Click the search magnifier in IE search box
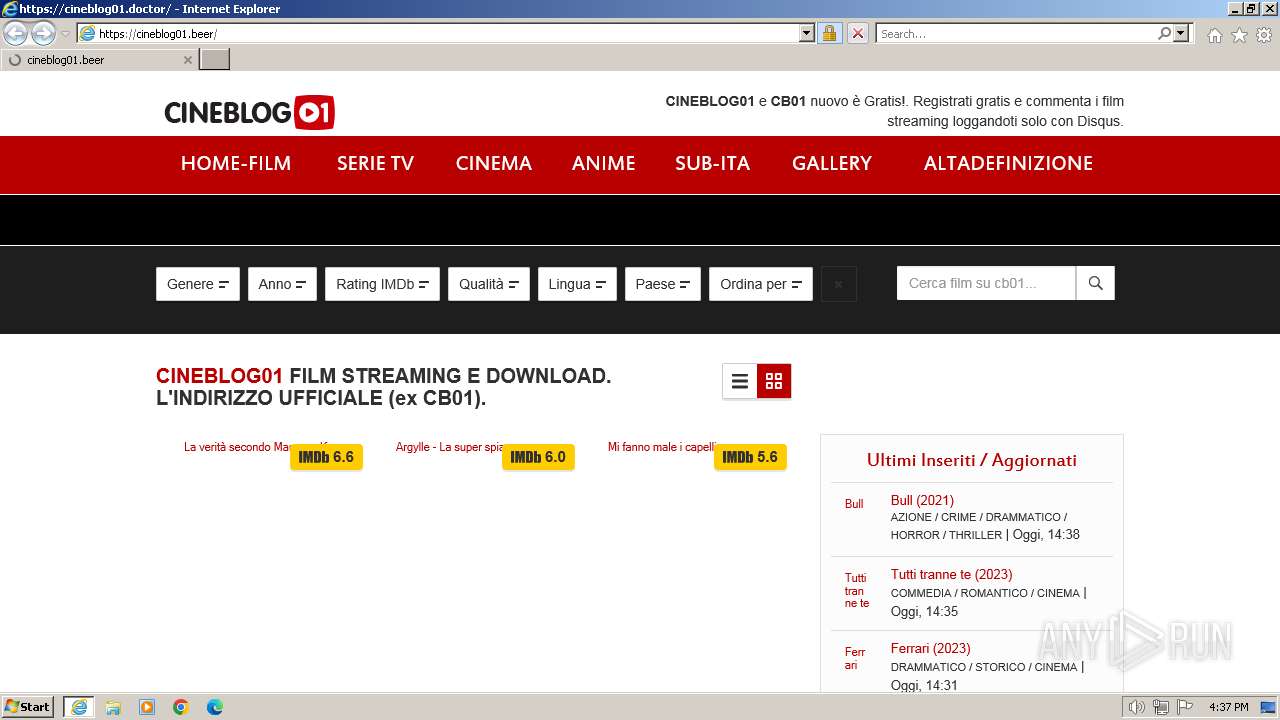 pyautogui.click(x=1164, y=33)
